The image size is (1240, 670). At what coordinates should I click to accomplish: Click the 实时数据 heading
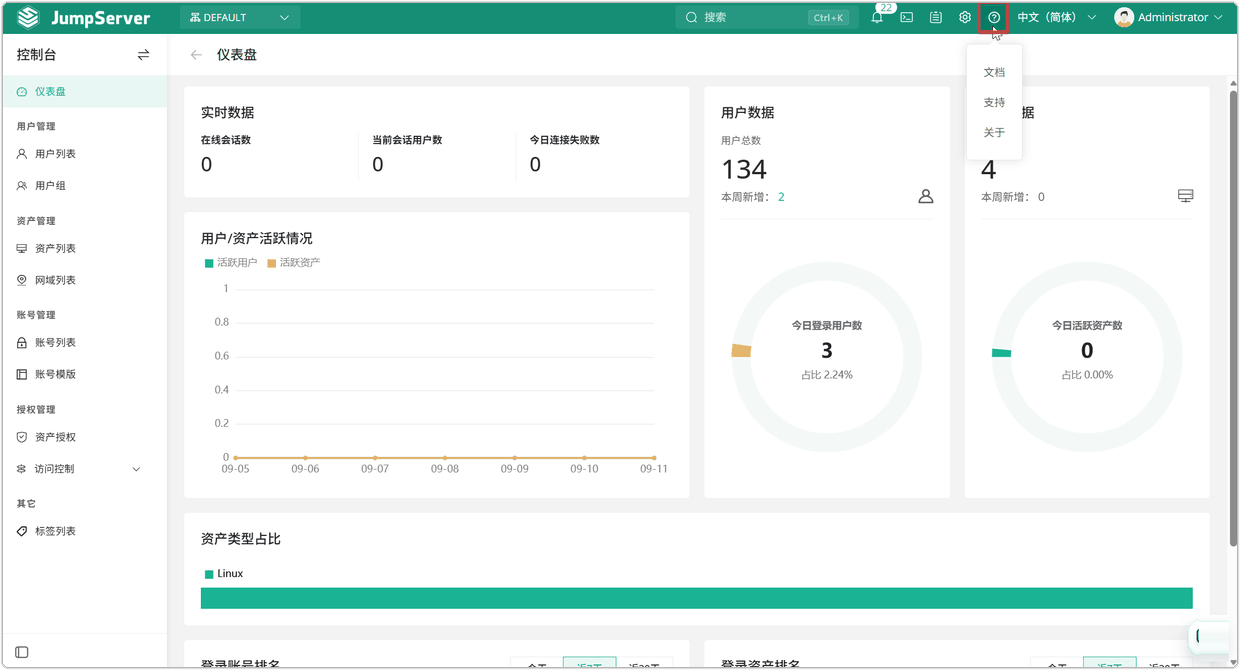228,113
